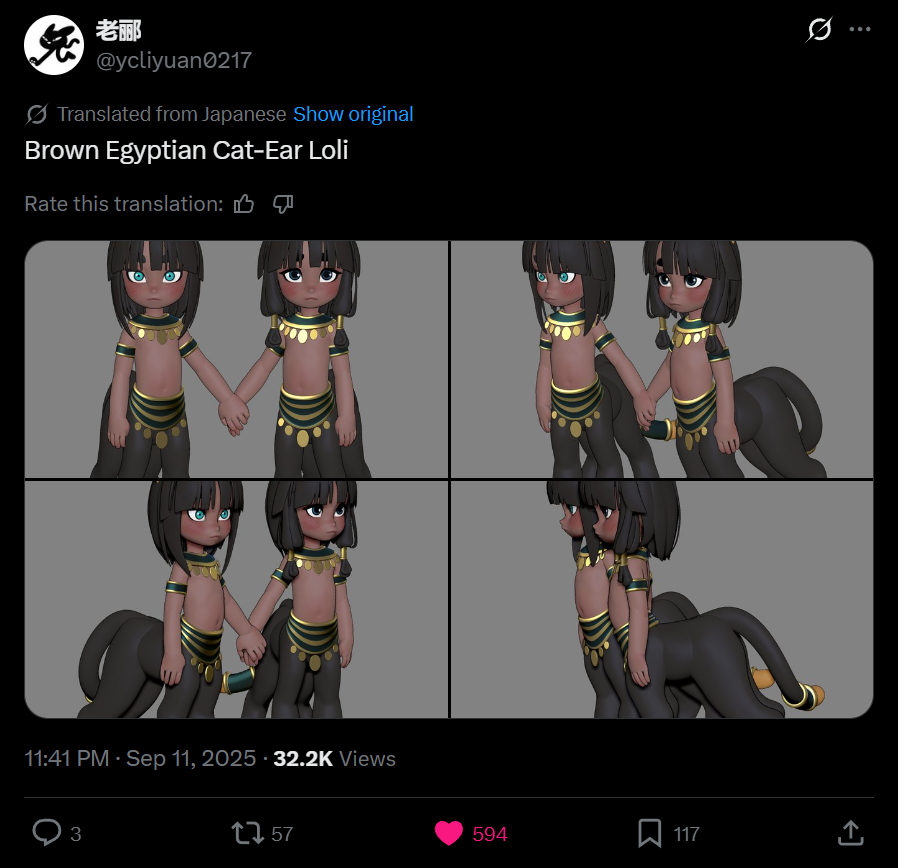The height and width of the screenshot is (868, 898).
Task: Rate translation with thumbs down
Action: pyautogui.click(x=283, y=204)
